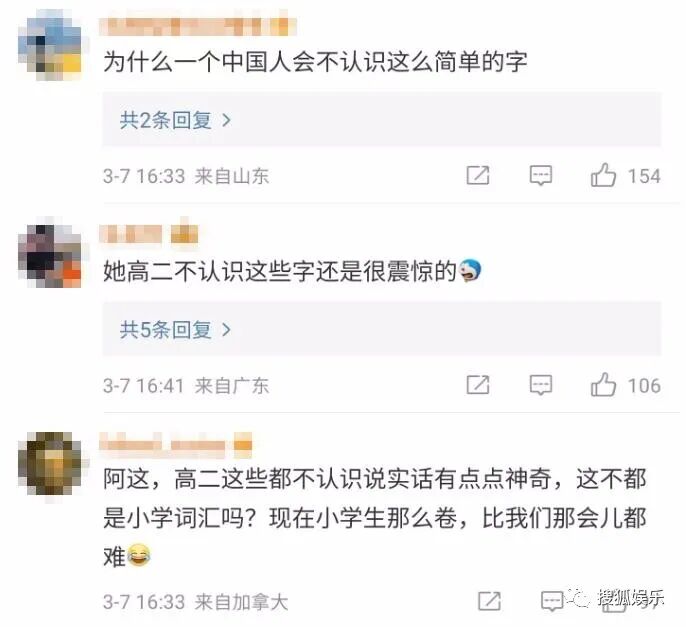The image size is (686, 627).
Task: Open first commenter's blurred username
Action: pyautogui.click(x=198, y=26)
